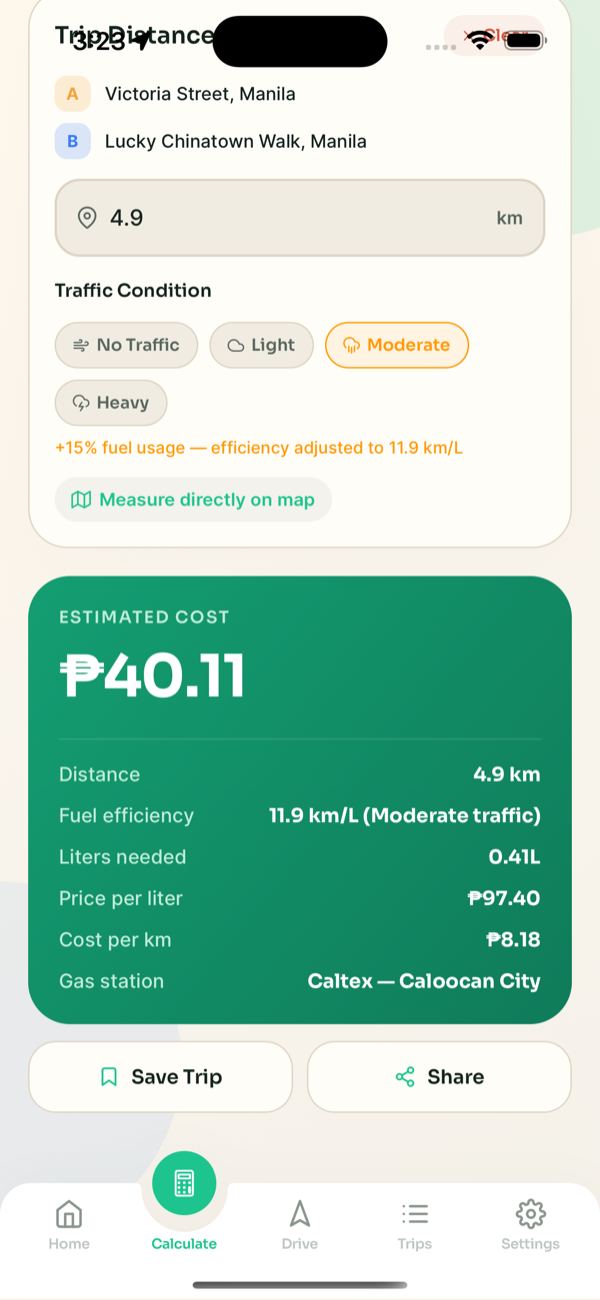Tap the distance input showing 4.9 km

coord(300,218)
